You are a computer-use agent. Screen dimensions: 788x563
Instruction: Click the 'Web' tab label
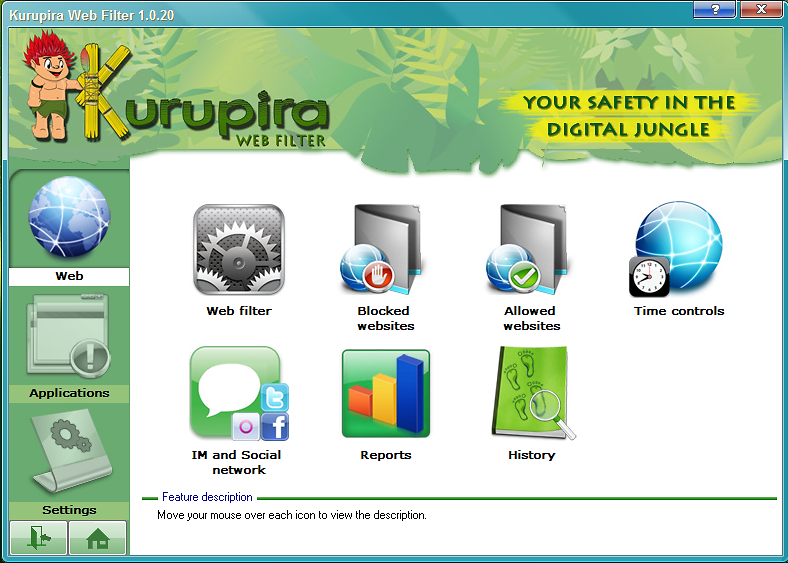(x=69, y=276)
